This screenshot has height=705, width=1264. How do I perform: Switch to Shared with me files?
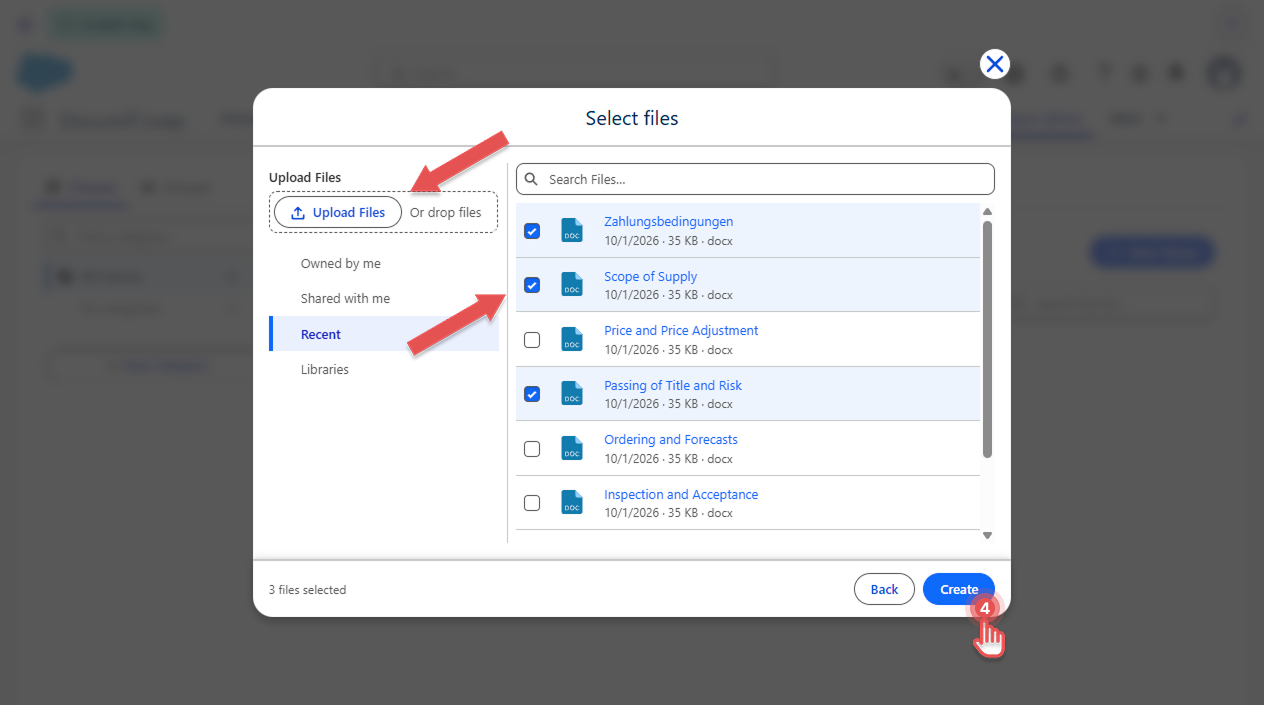[345, 299]
